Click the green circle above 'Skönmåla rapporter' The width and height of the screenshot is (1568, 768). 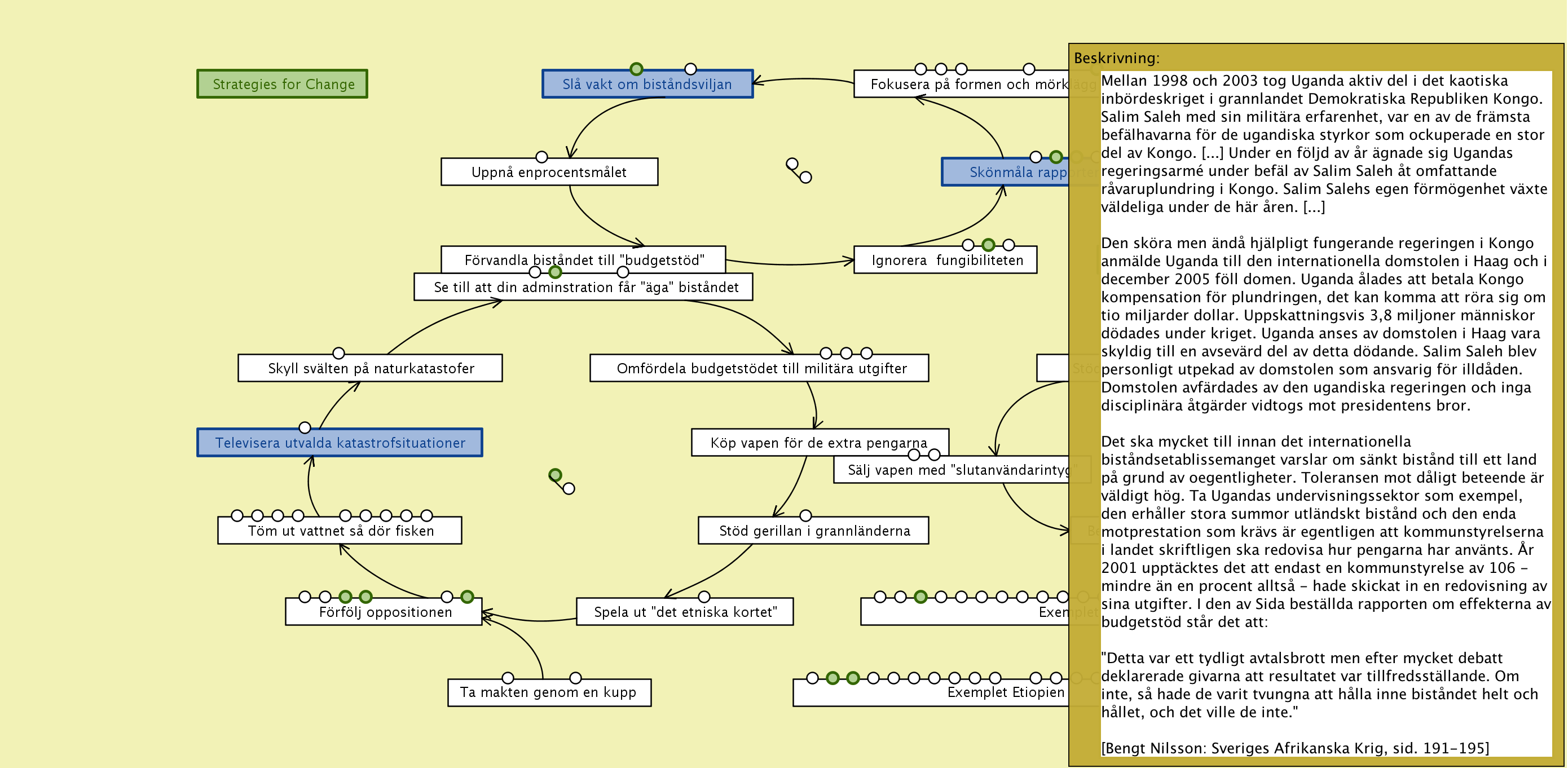coord(1055,157)
